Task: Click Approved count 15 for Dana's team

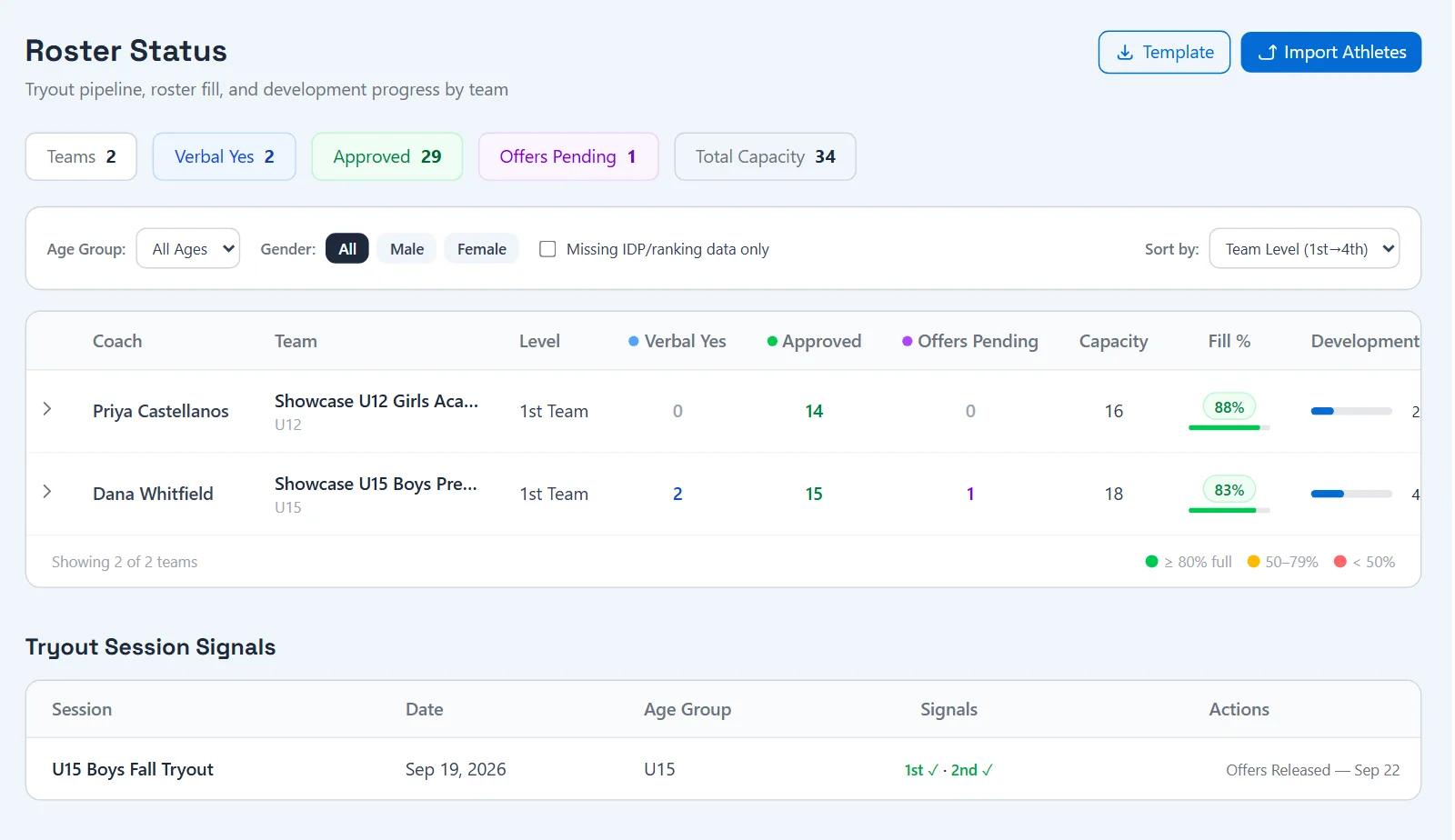Action: [814, 494]
